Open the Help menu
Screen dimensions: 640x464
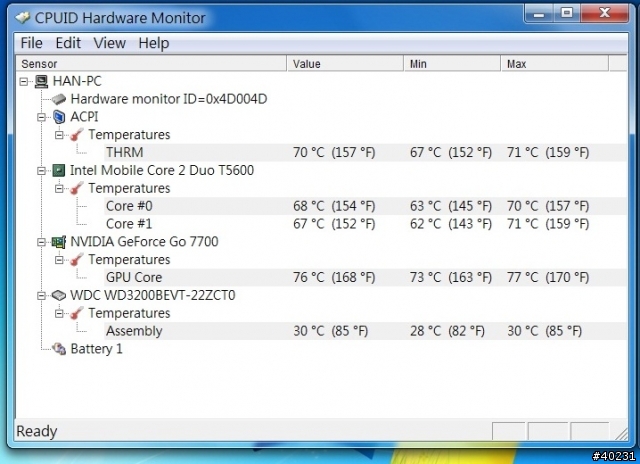tap(153, 43)
